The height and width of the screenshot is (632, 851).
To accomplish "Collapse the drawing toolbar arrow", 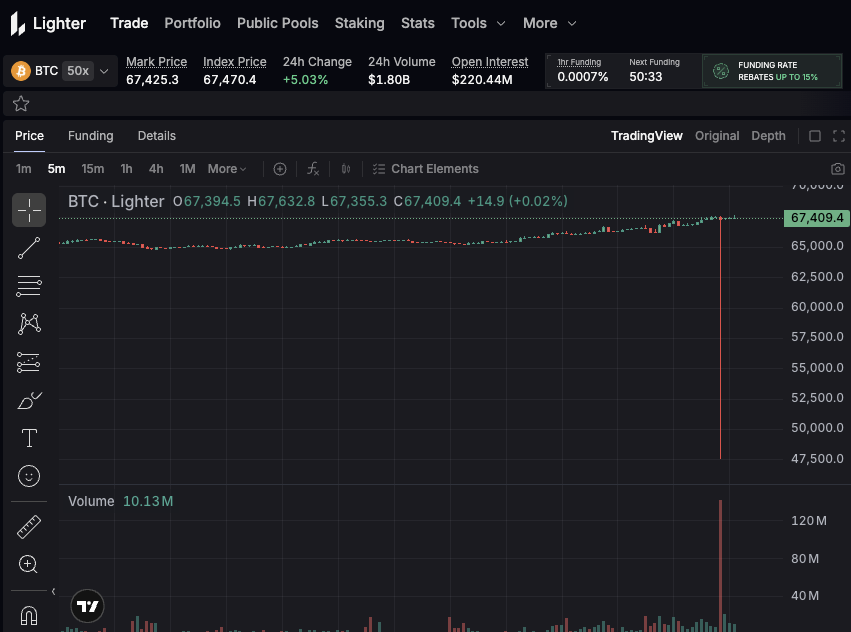I will coord(53,591).
